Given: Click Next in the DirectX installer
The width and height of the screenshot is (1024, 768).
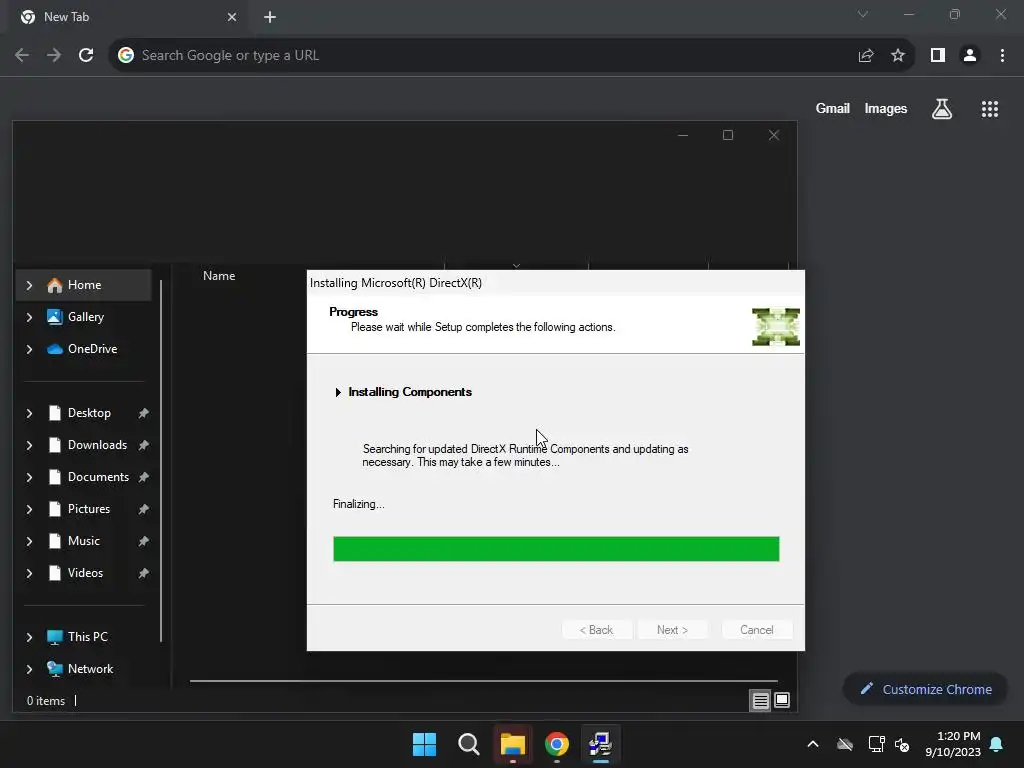Looking at the screenshot, I should [672, 630].
